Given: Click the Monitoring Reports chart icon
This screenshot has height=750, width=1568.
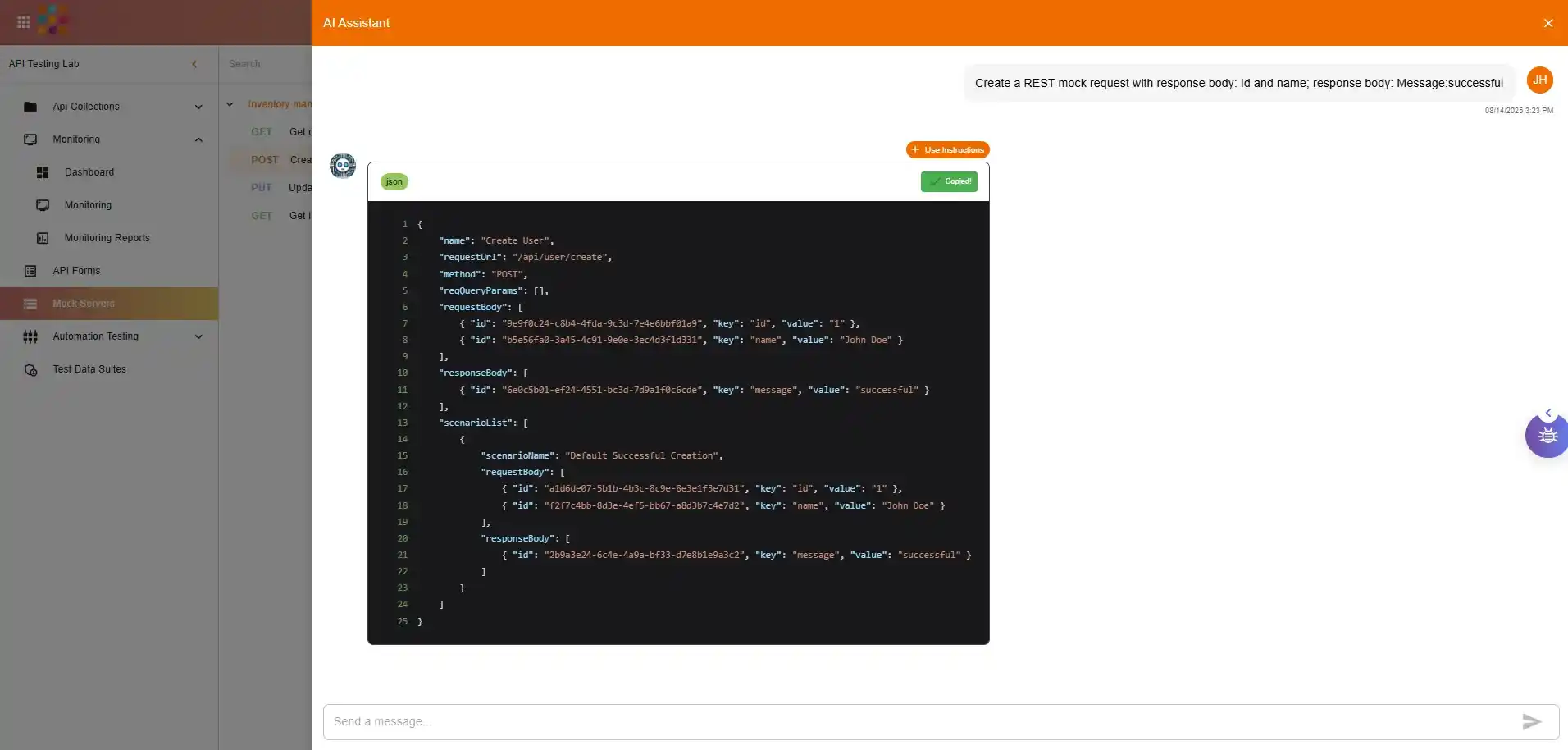Looking at the screenshot, I should pyautogui.click(x=43, y=238).
